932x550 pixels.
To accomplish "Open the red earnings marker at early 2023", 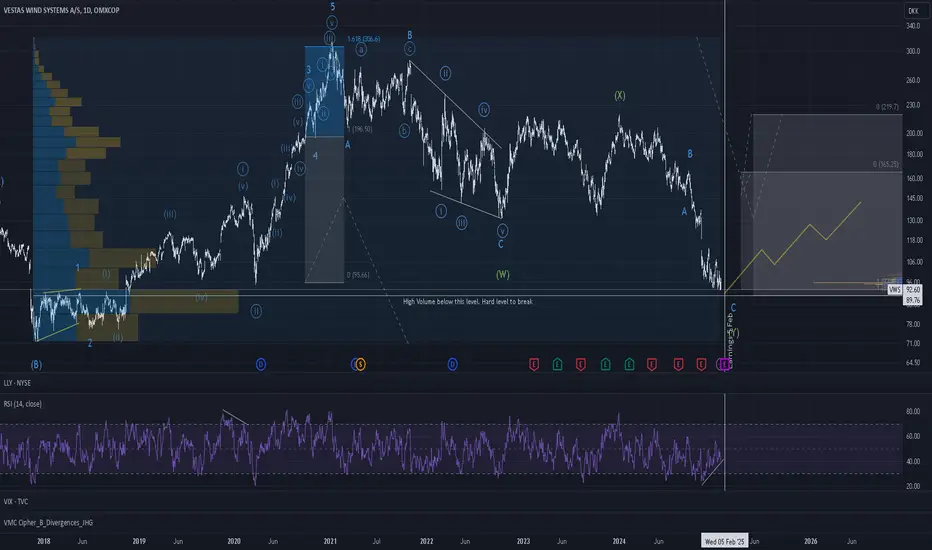I will coord(534,364).
